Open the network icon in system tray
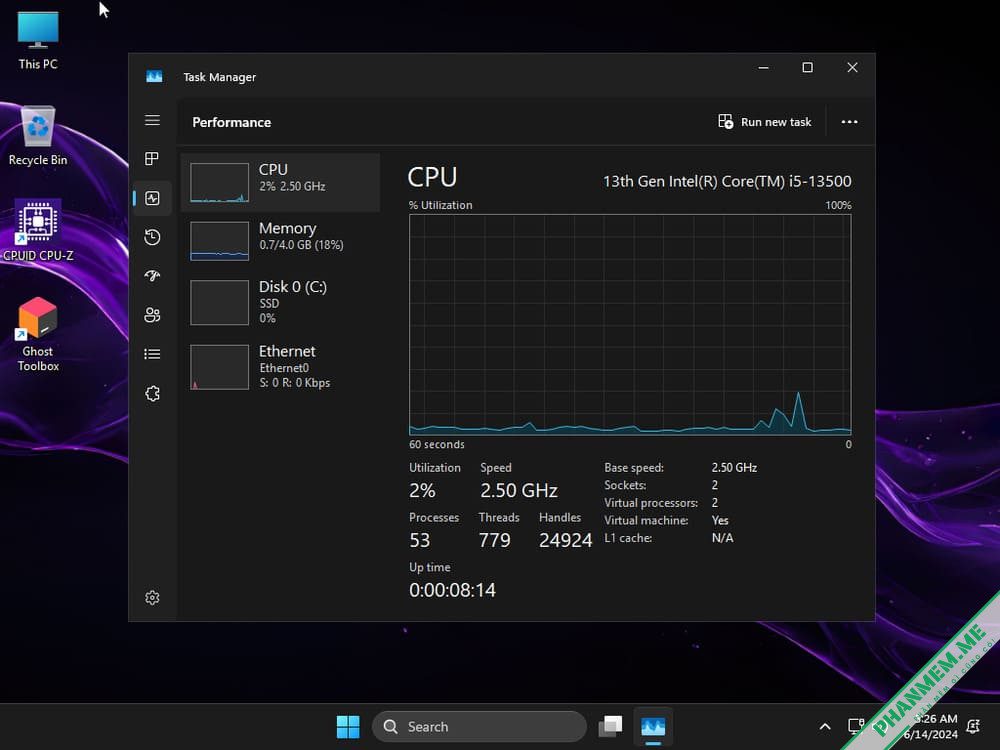 click(857, 726)
